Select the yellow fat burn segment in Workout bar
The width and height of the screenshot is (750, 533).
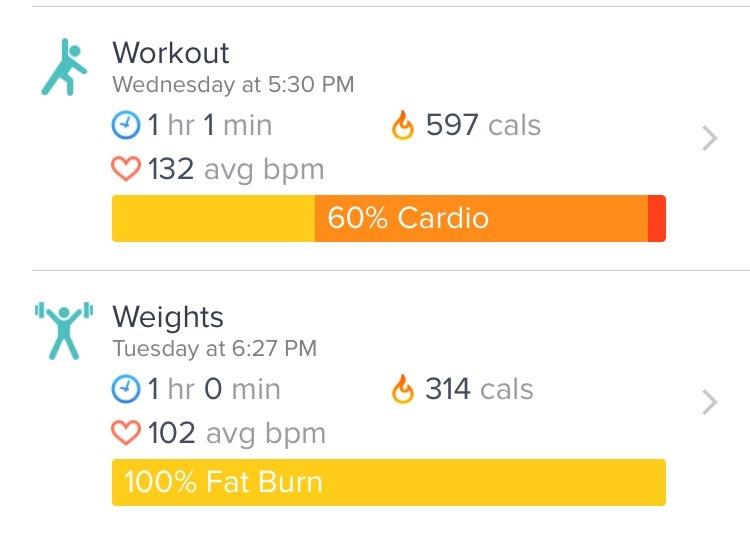click(213, 218)
